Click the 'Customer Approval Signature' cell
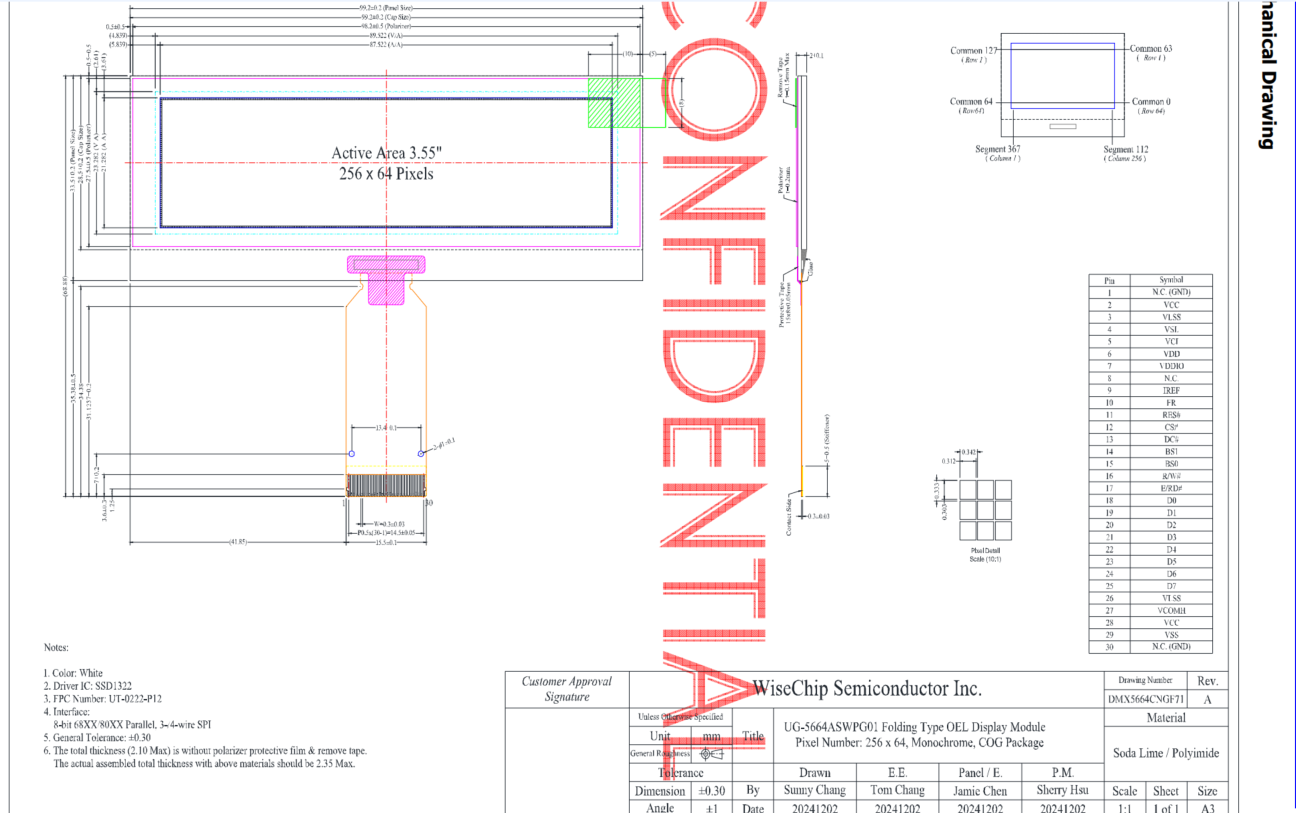Image resolution: width=1296 pixels, height=813 pixels. point(567,689)
